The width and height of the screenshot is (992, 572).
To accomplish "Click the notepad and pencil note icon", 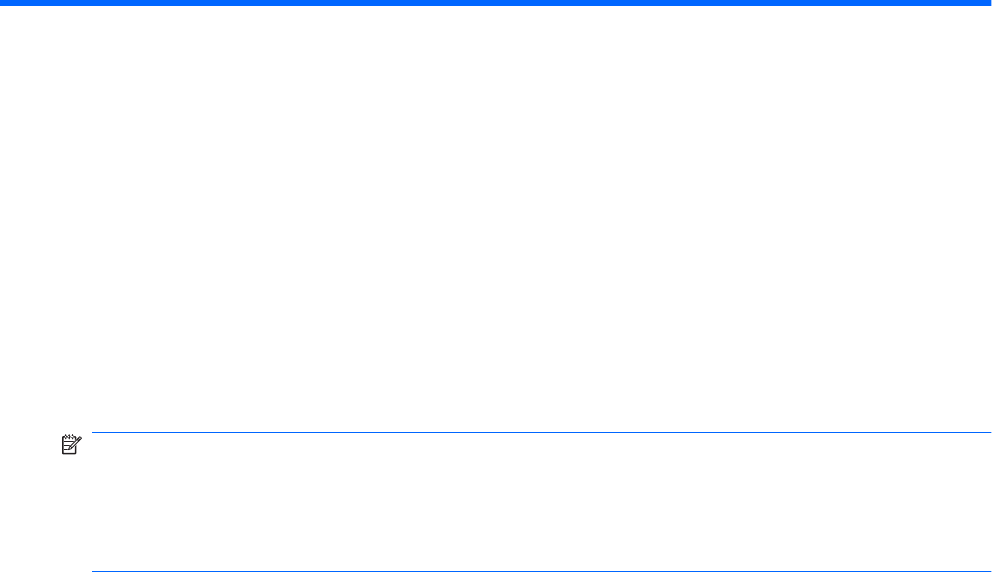I will point(71,444).
